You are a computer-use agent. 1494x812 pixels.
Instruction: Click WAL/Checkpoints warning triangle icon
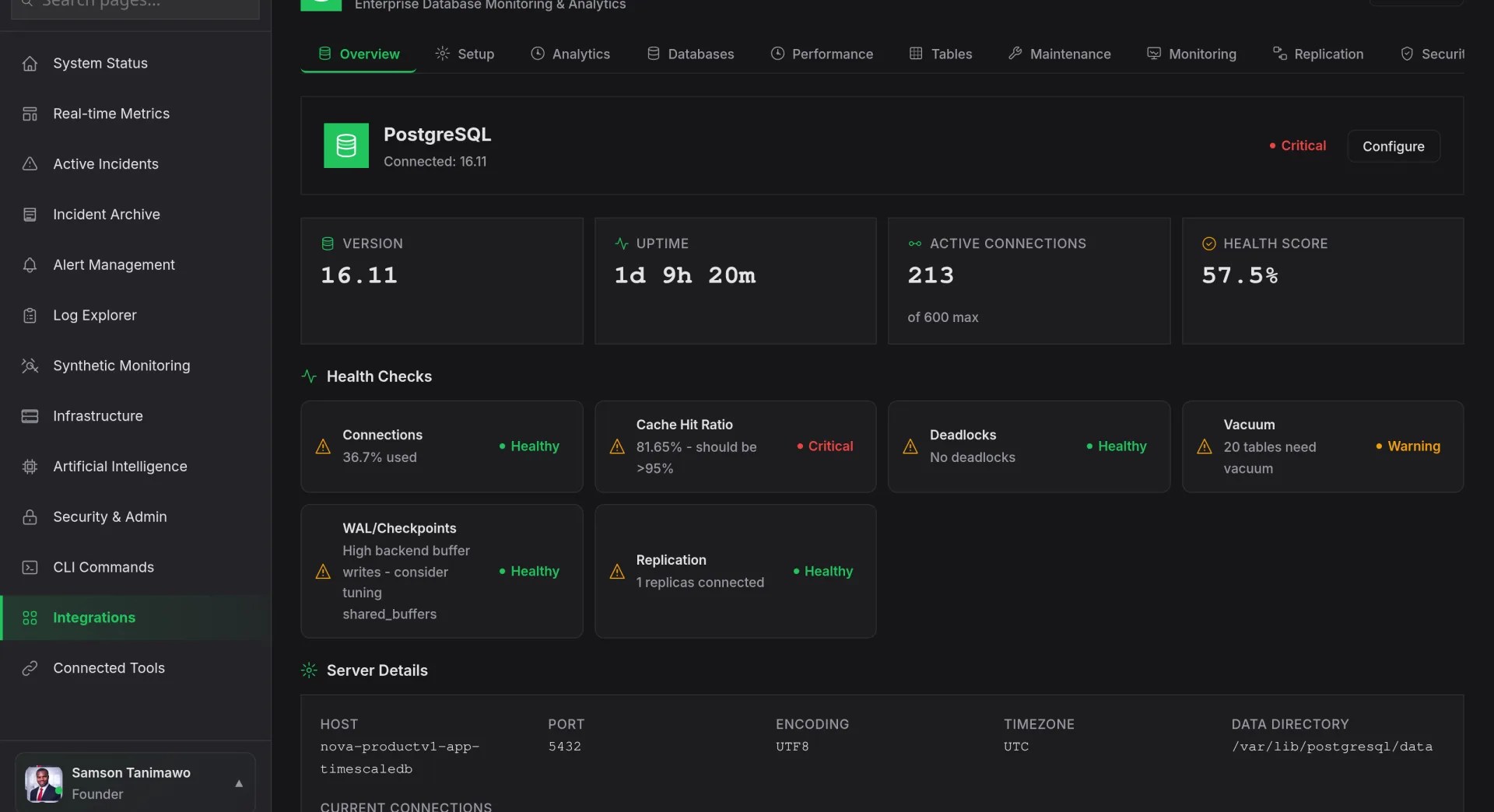[x=323, y=572]
